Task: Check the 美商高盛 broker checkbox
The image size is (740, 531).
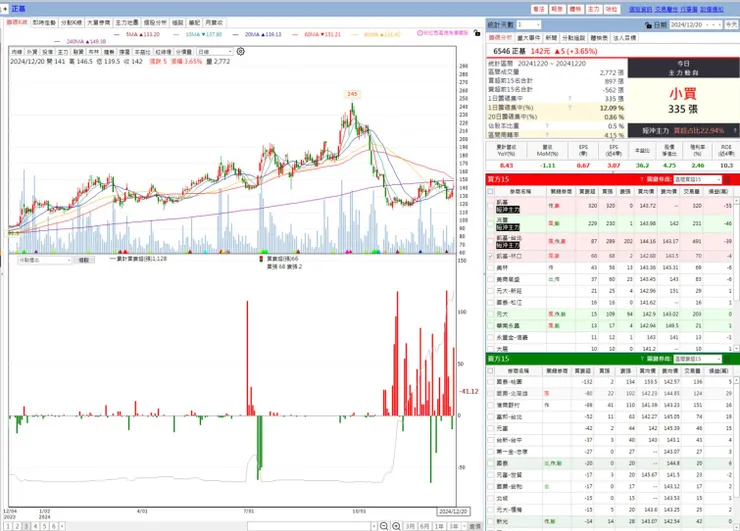Action: [491, 279]
